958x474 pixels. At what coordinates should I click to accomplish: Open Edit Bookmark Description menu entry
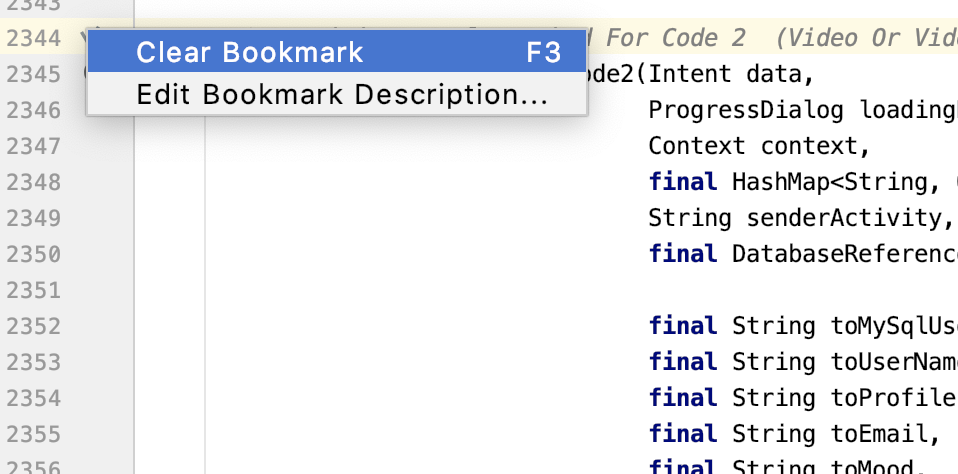pyautogui.click(x=341, y=95)
